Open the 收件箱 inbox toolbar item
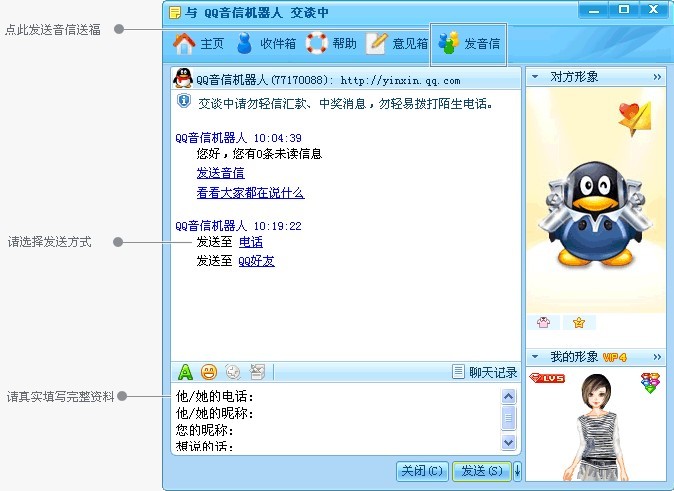 (266, 43)
